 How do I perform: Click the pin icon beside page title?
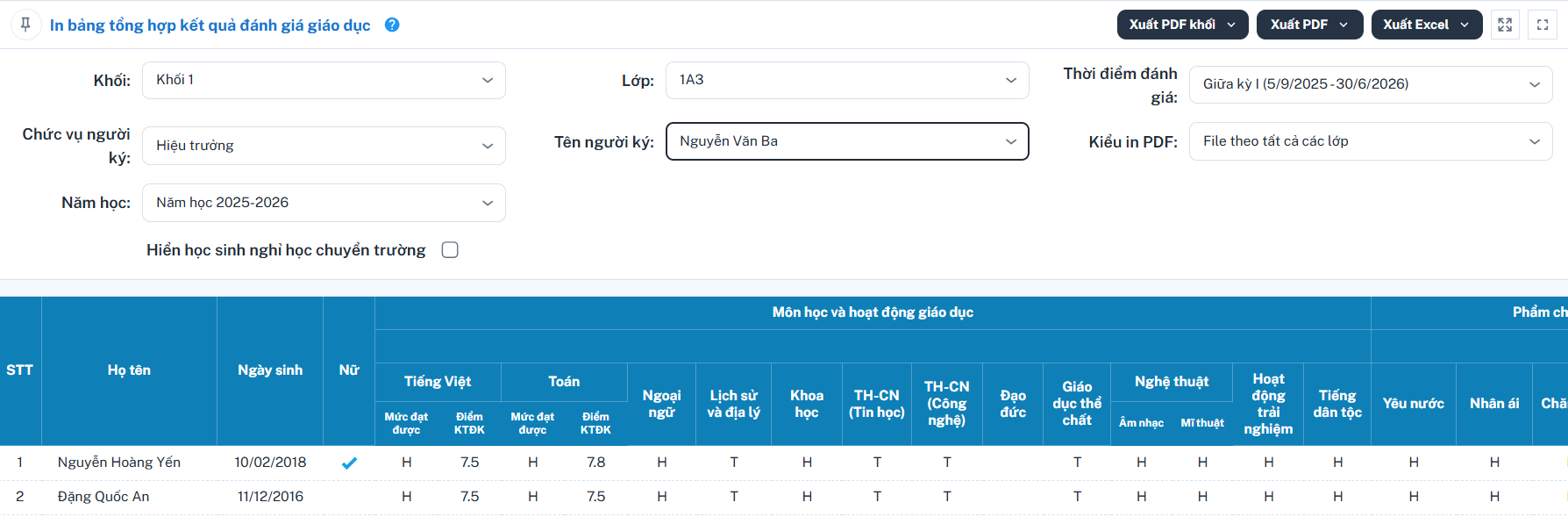[25, 25]
